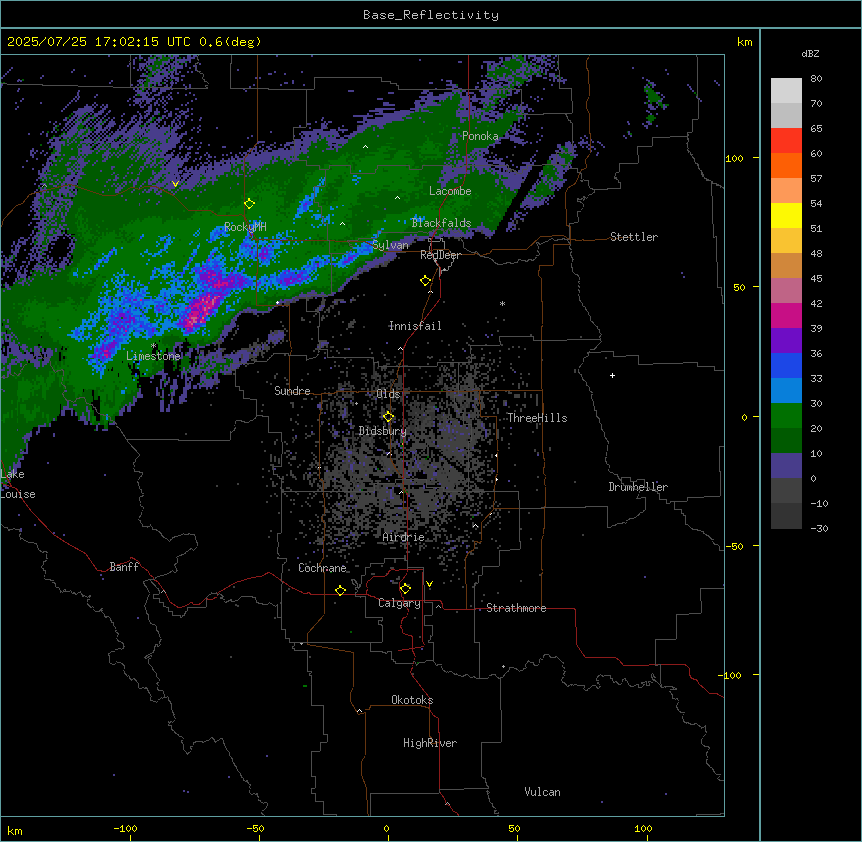
Task: Click the km unit label at top right
Action: pyautogui.click(x=744, y=42)
